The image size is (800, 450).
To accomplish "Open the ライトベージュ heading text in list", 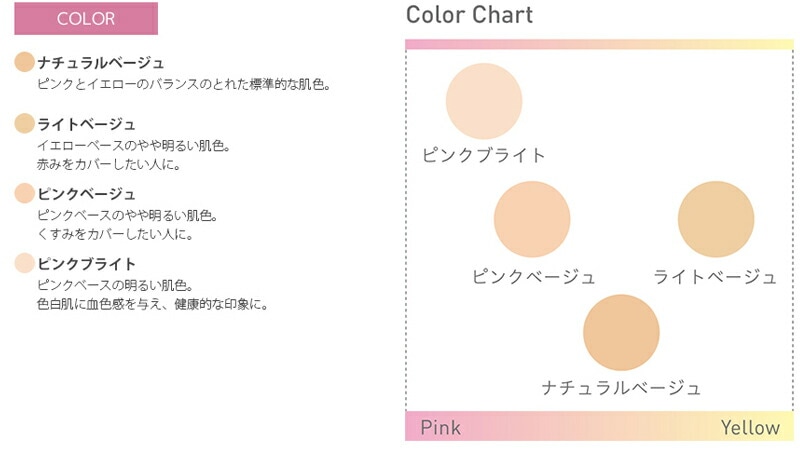I will pyautogui.click(x=86, y=124).
